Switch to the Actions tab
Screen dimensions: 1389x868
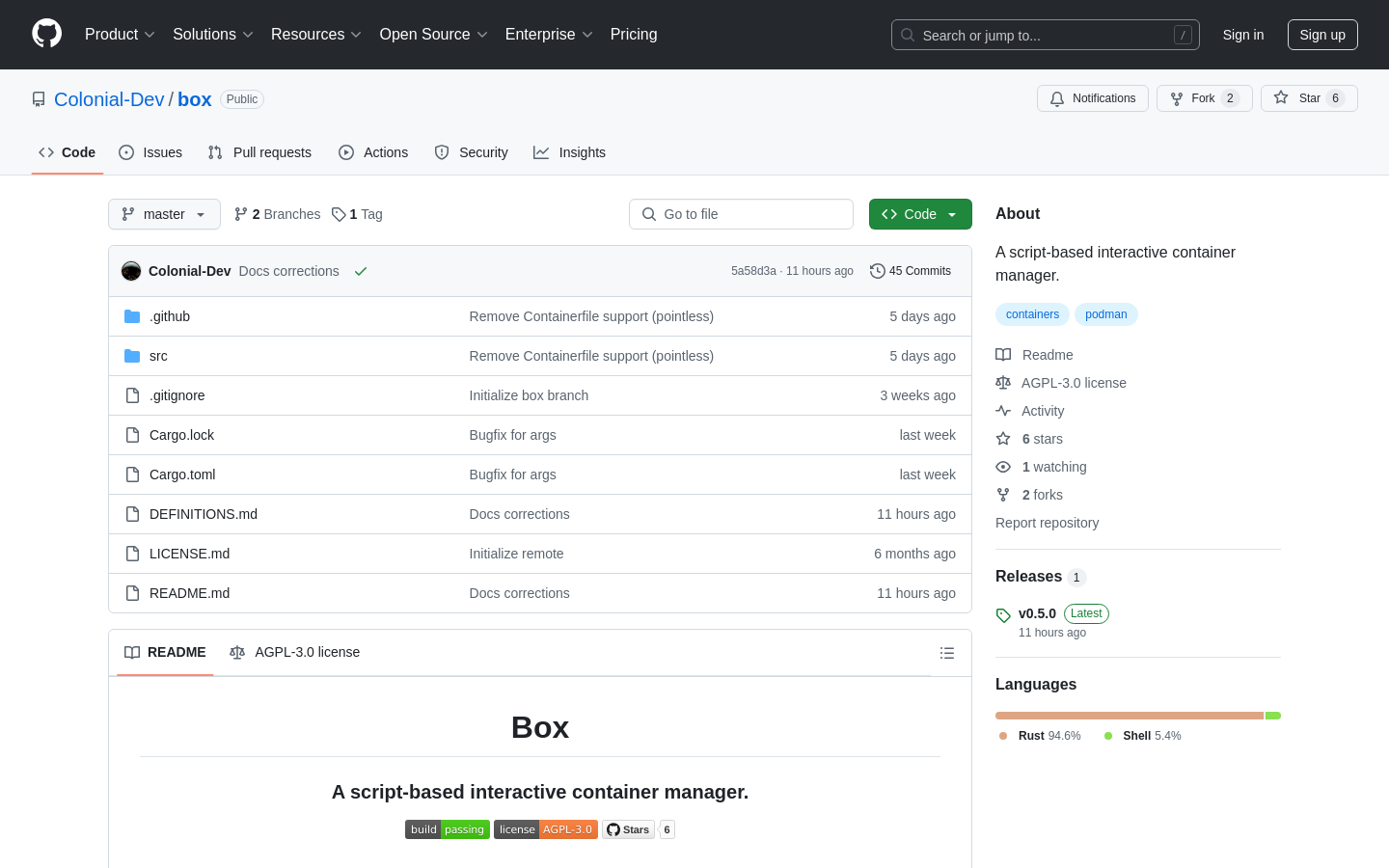coord(373,152)
